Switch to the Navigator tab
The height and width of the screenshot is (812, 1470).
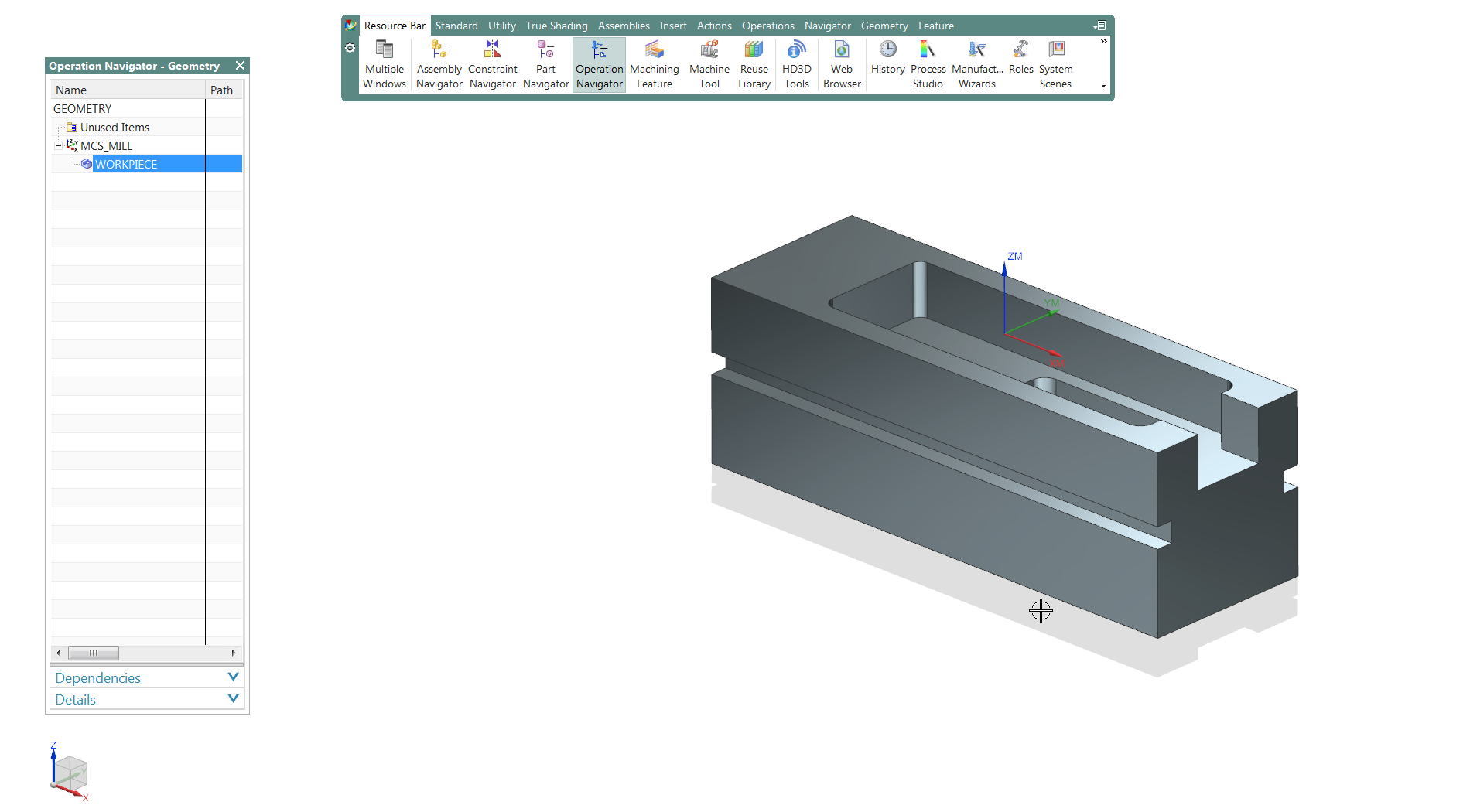[828, 26]
